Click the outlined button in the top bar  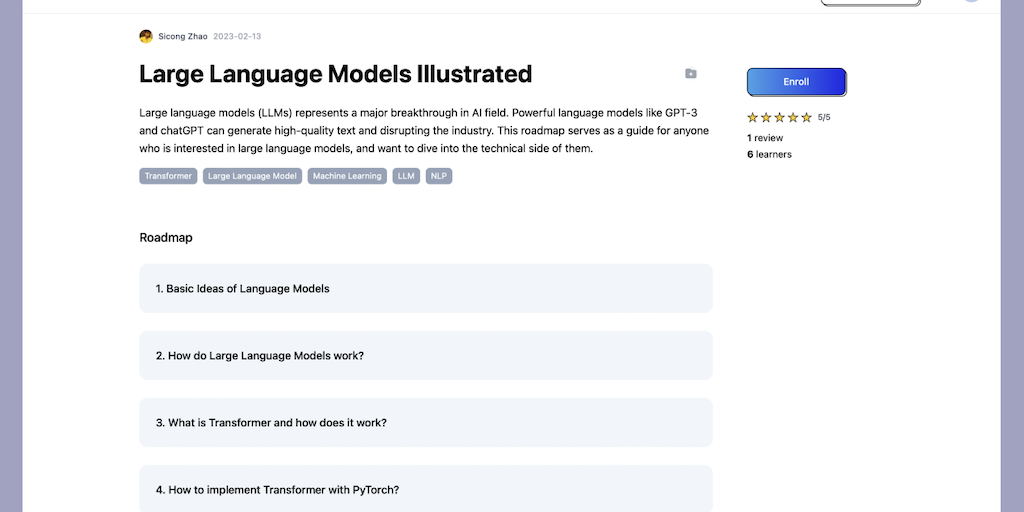(870, 3)
